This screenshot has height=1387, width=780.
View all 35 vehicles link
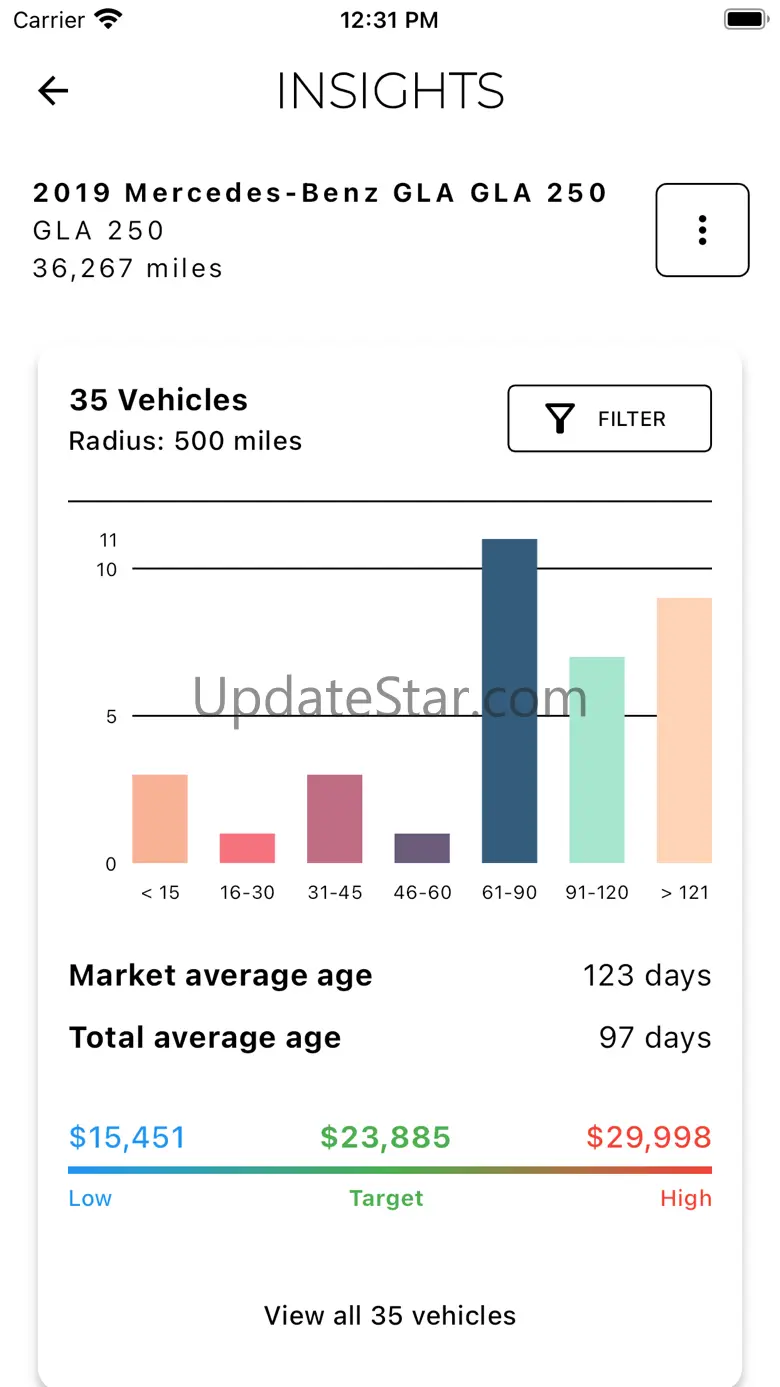click(390, 1315)
